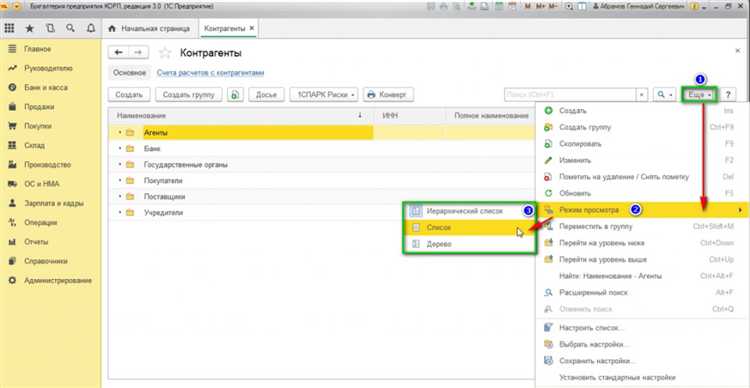The height and width of the screenshot is (388, 750).
Task: Open the 1СПАРК Риски dropdown
Action: tap(324, 95)
